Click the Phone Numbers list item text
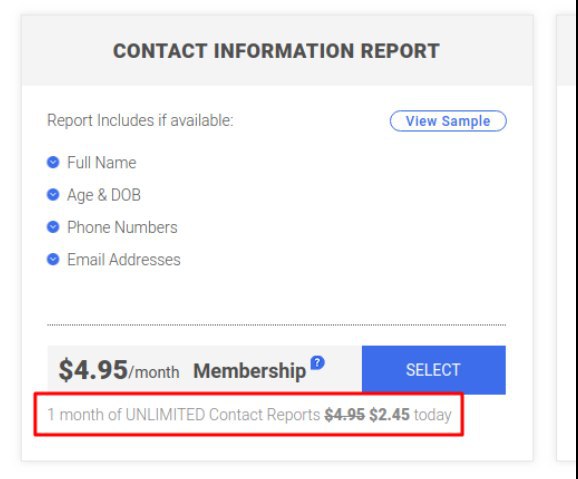 click(x=122, y=227)
